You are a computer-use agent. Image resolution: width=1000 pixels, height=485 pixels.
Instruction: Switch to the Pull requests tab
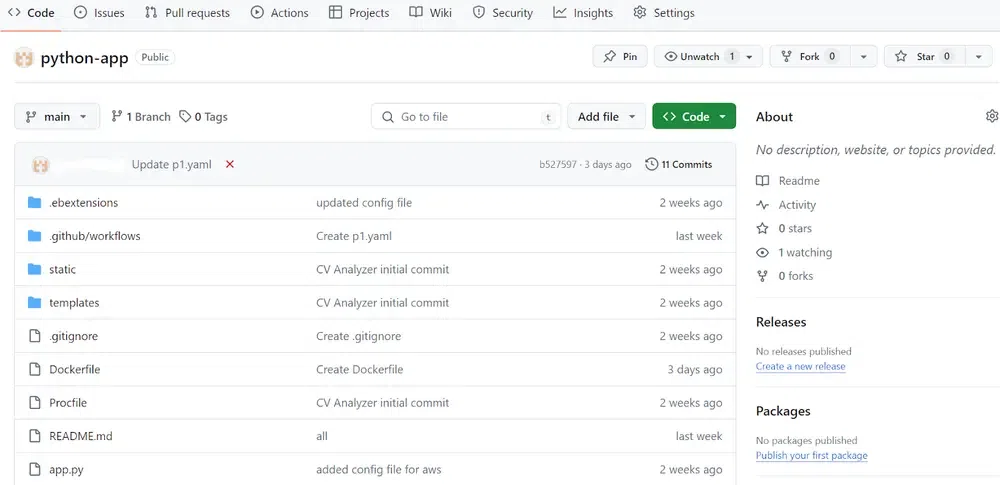(188, 13)
